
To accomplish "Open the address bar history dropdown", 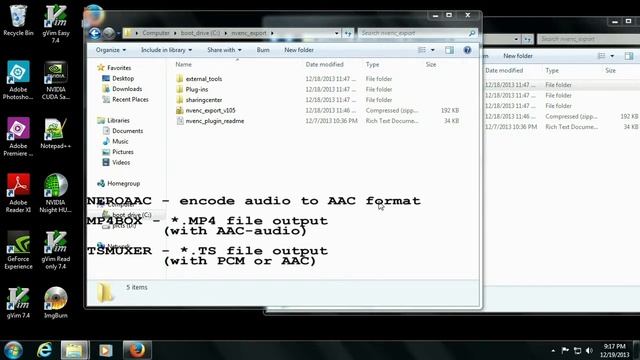I will [x=336, y=33].
